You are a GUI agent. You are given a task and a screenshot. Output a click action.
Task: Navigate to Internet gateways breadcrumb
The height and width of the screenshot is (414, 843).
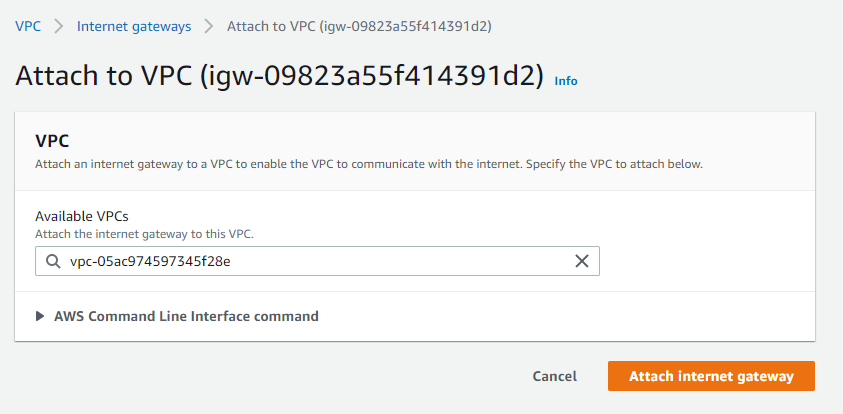[x=134, y=26]
